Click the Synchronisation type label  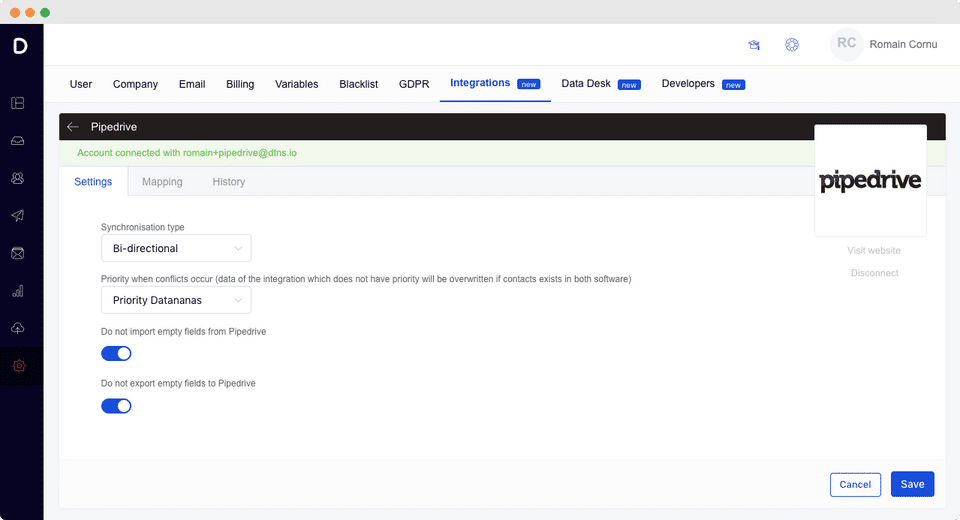[143, 227]
